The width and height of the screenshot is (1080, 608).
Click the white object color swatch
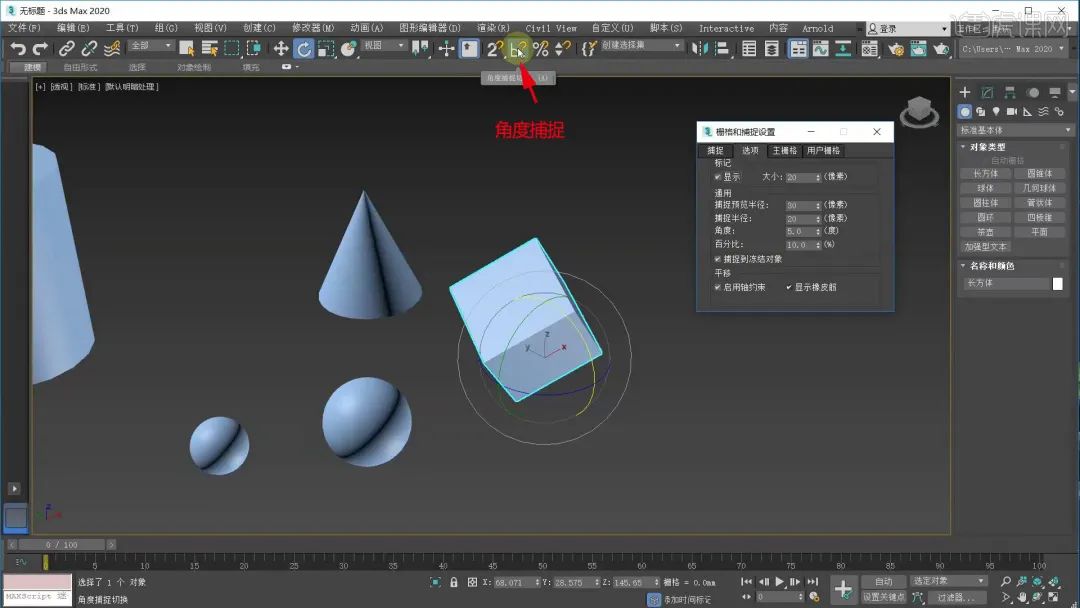[1058, 284]
